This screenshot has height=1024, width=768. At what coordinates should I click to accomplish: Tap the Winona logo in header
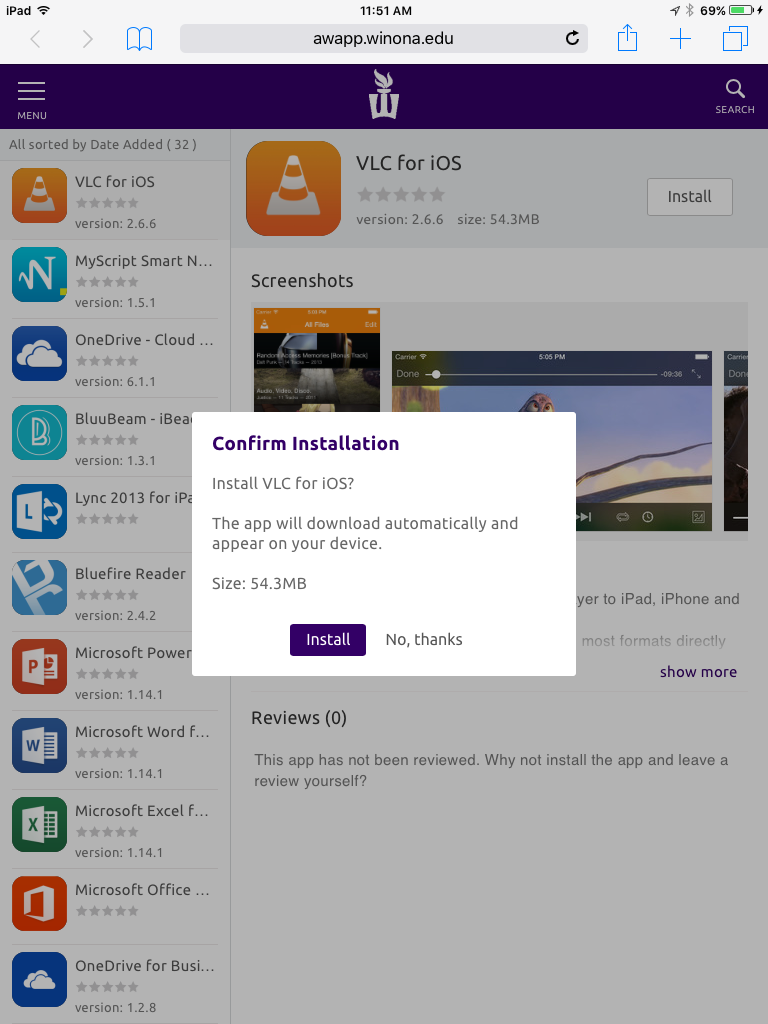pyautogui.click(x=384, y=95)
